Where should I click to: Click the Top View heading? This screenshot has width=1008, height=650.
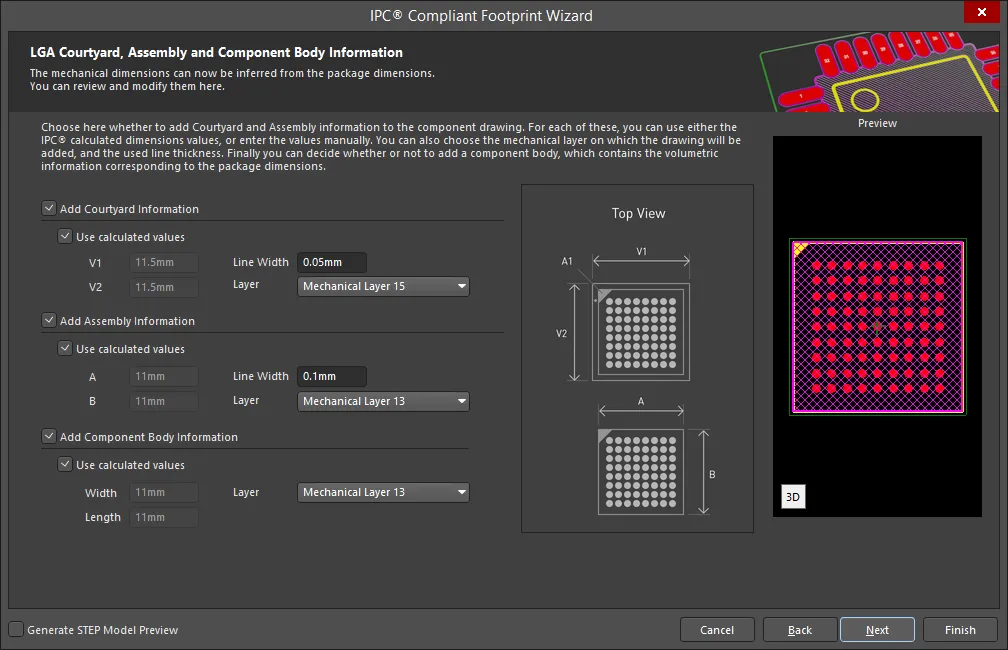(x=638, y=213)
